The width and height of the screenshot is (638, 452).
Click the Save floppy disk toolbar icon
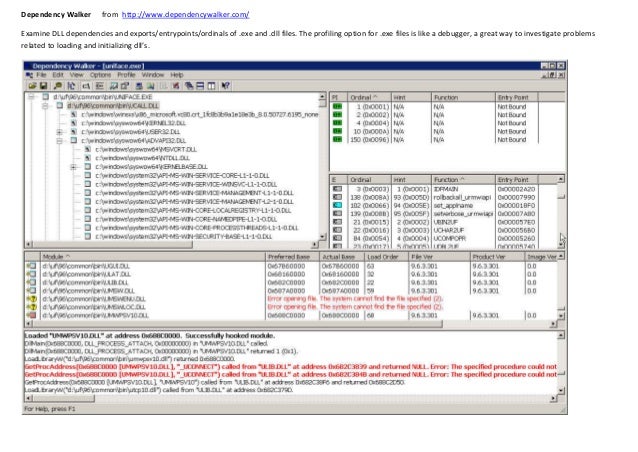44,86
